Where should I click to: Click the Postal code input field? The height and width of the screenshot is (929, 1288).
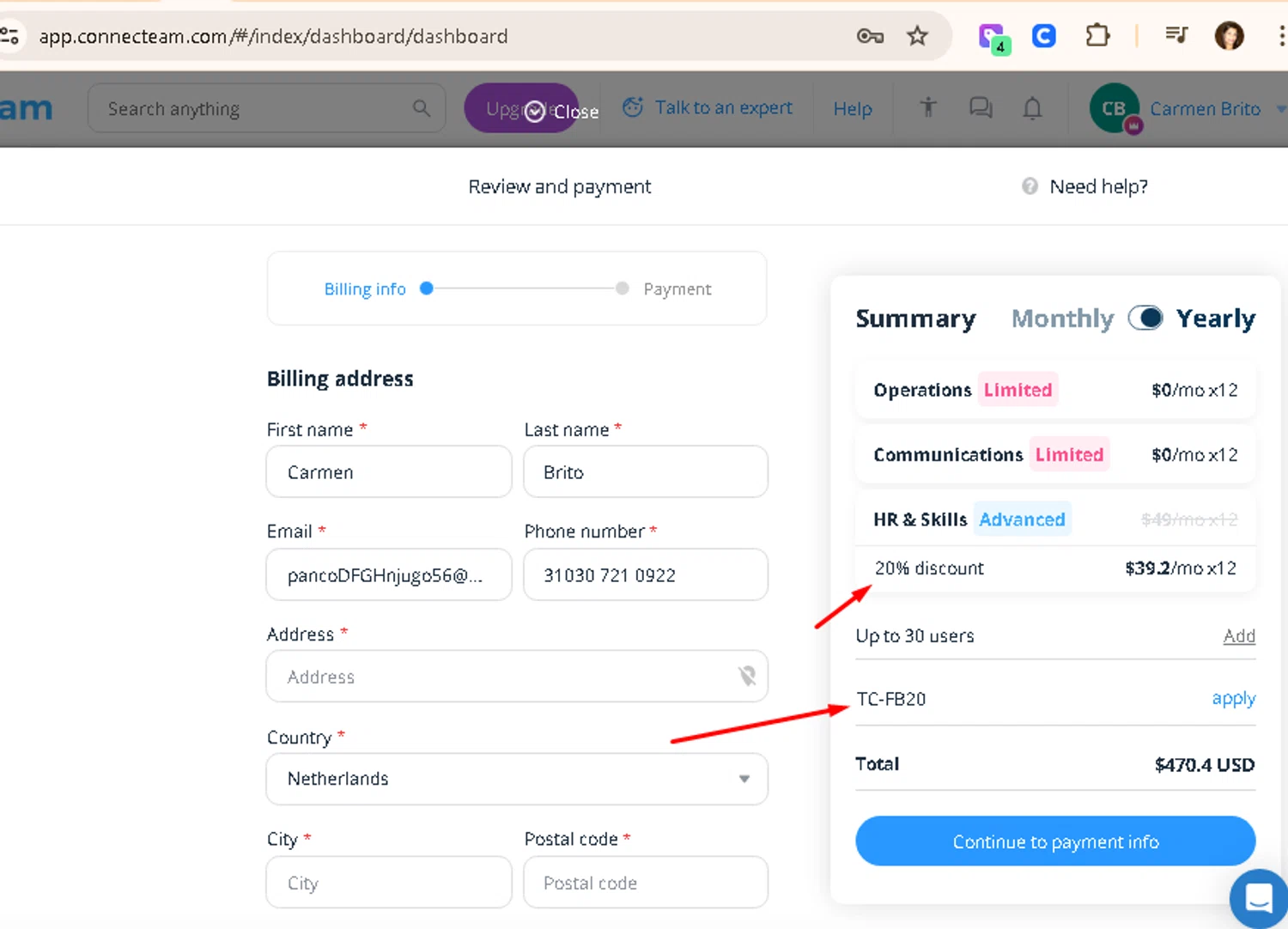tap(646, 882)
